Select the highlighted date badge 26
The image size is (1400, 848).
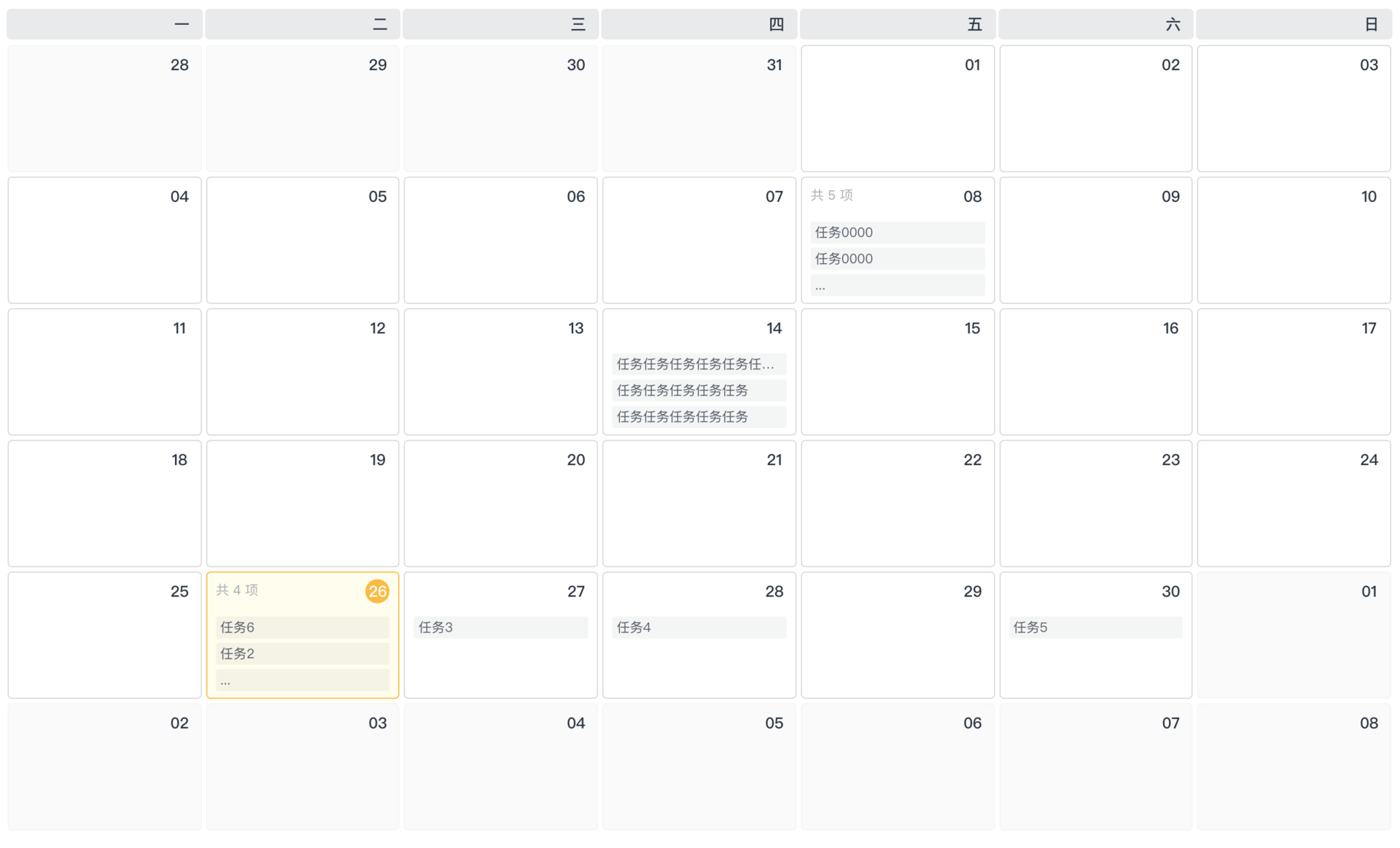[377, 591]
